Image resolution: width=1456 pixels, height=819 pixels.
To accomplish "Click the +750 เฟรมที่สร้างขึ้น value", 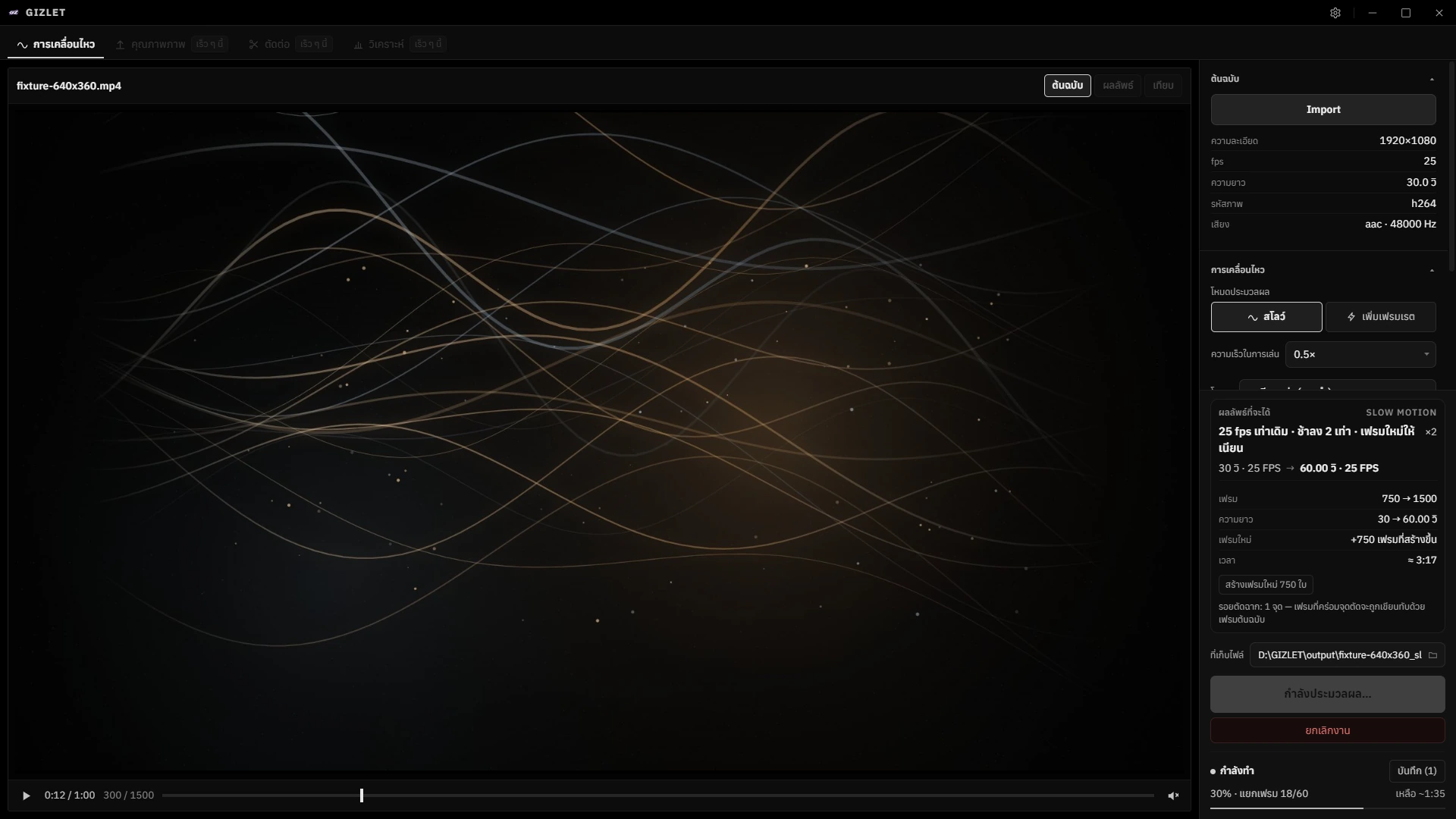I will pos(1393,540).
